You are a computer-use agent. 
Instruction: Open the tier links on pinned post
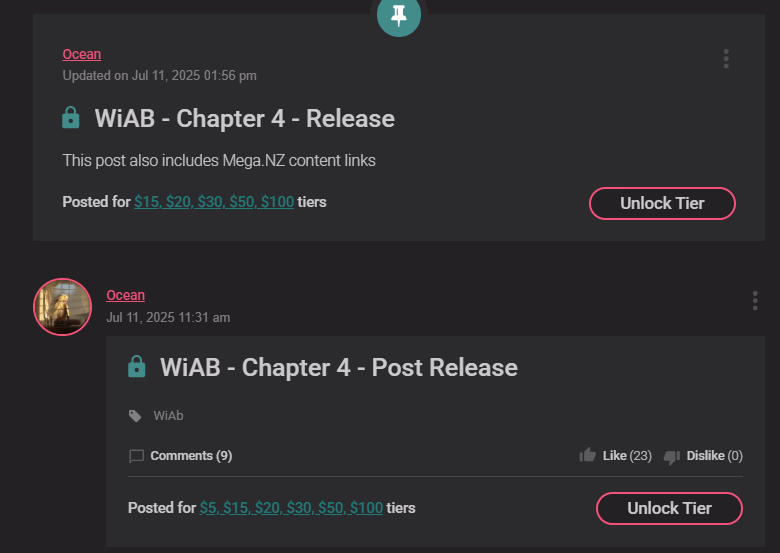pyautogui.click(x=214, y=202)
